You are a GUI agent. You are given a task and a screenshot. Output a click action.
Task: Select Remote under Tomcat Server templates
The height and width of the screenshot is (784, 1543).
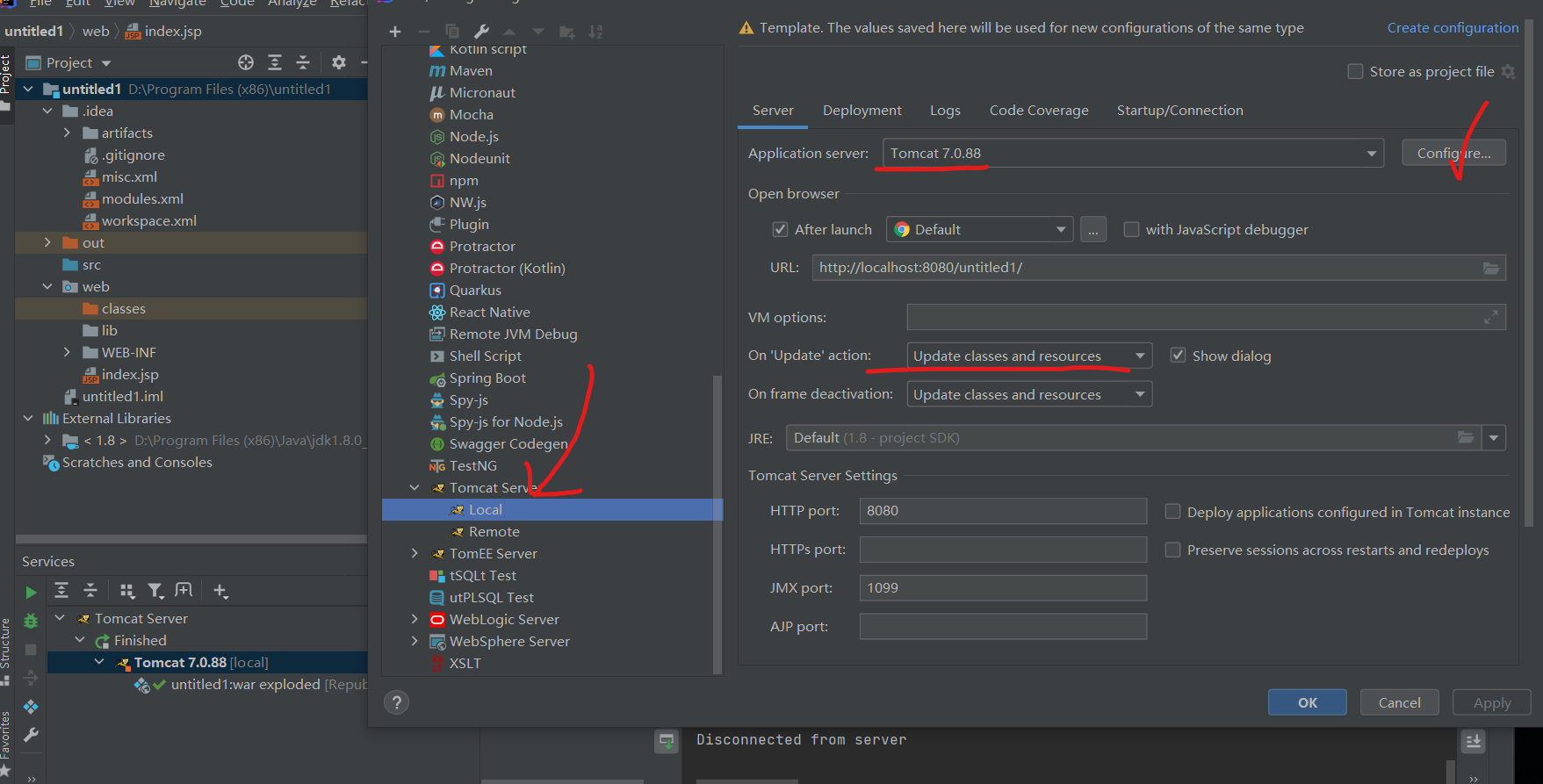point(494,532)
